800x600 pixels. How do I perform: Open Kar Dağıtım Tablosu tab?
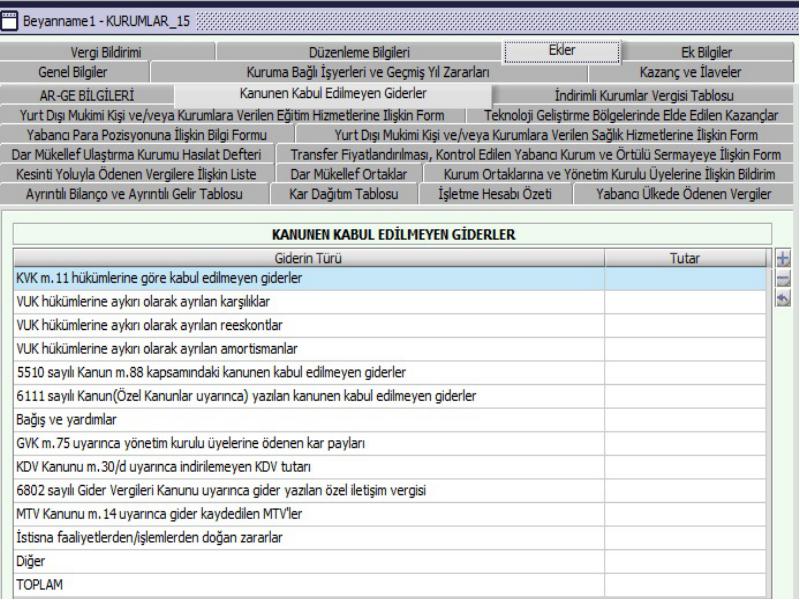pyautogui.click(x=344, y=194)
